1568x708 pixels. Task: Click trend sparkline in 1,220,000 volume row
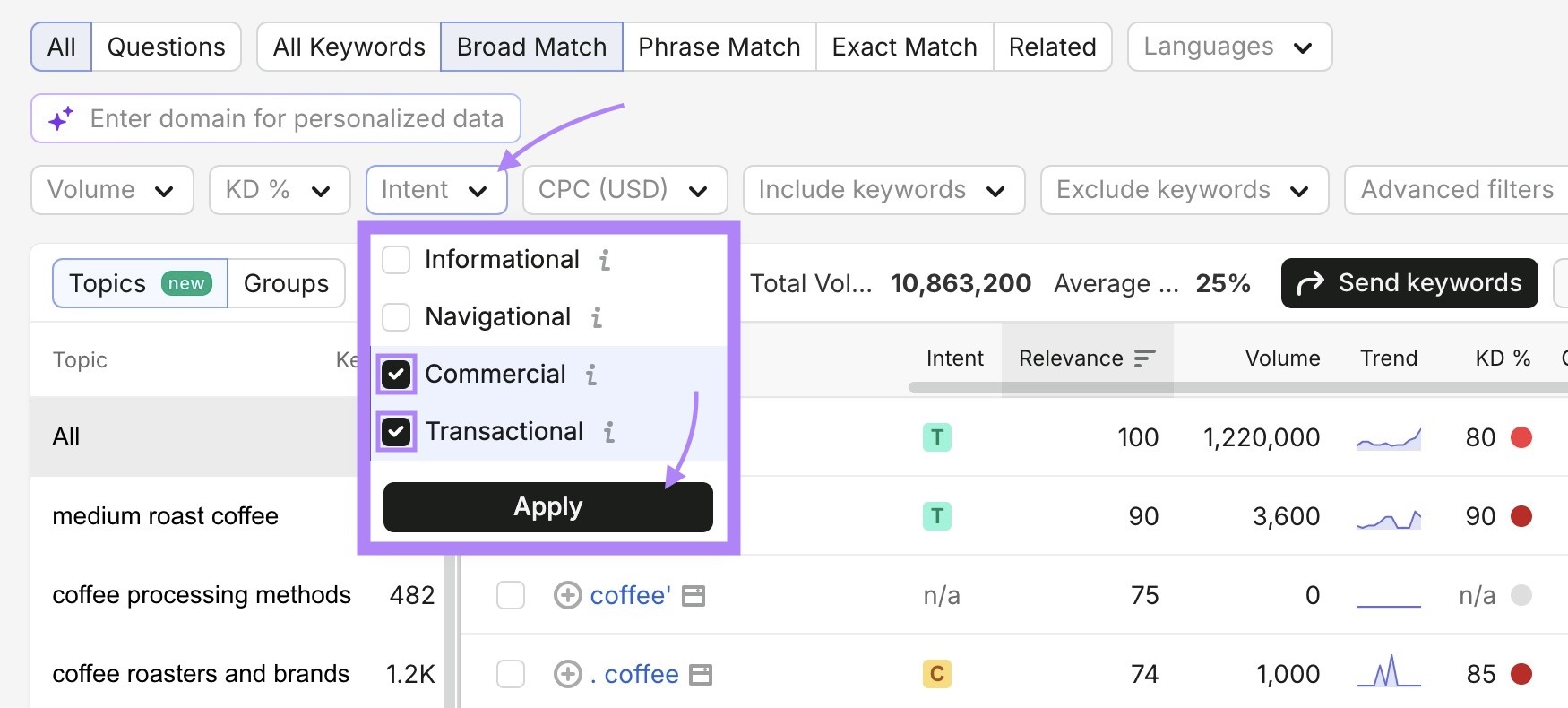[x=1389, y=438]
